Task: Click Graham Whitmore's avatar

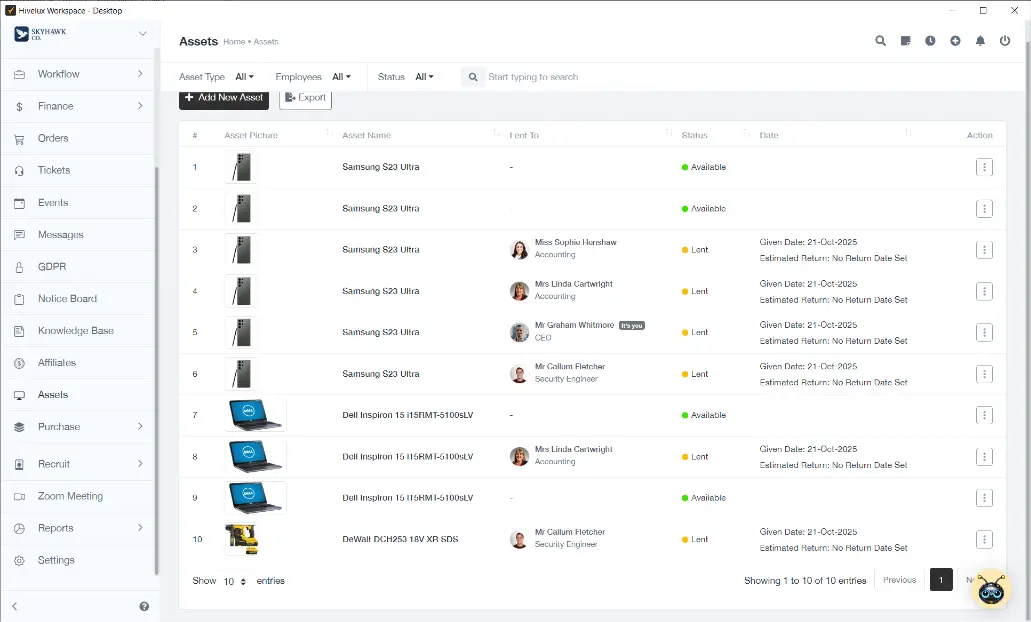Action: [x=519, y=332]
